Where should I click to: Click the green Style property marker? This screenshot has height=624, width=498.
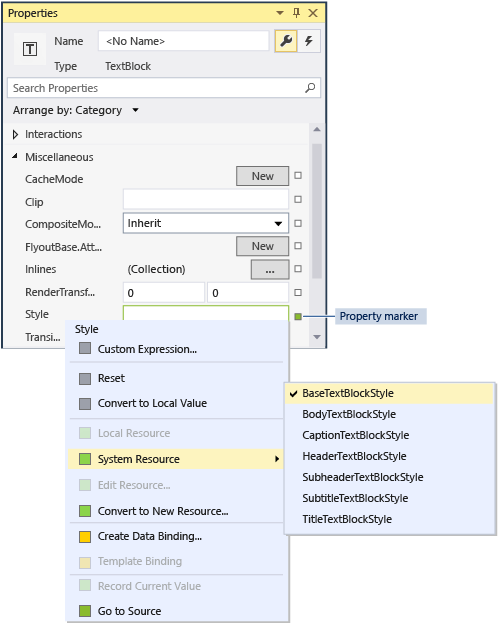(x=298, y=317)
